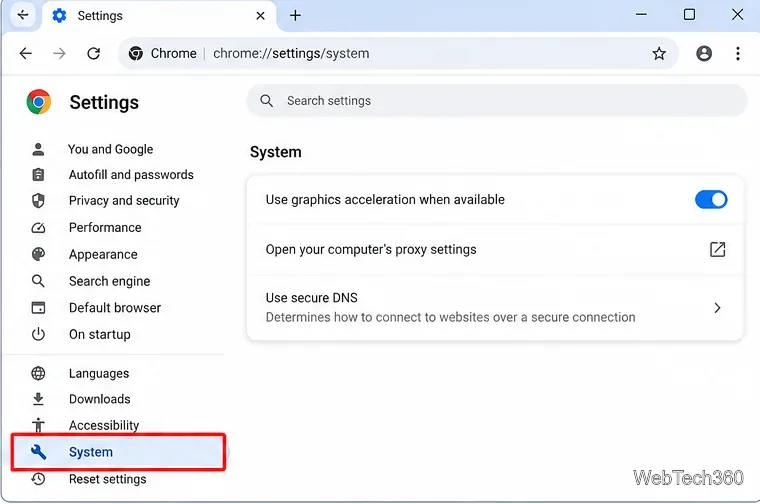The width and height of the screenshot is (760, 504).
Task: Open Reset settings page
Action: click(x=108, y=479)
